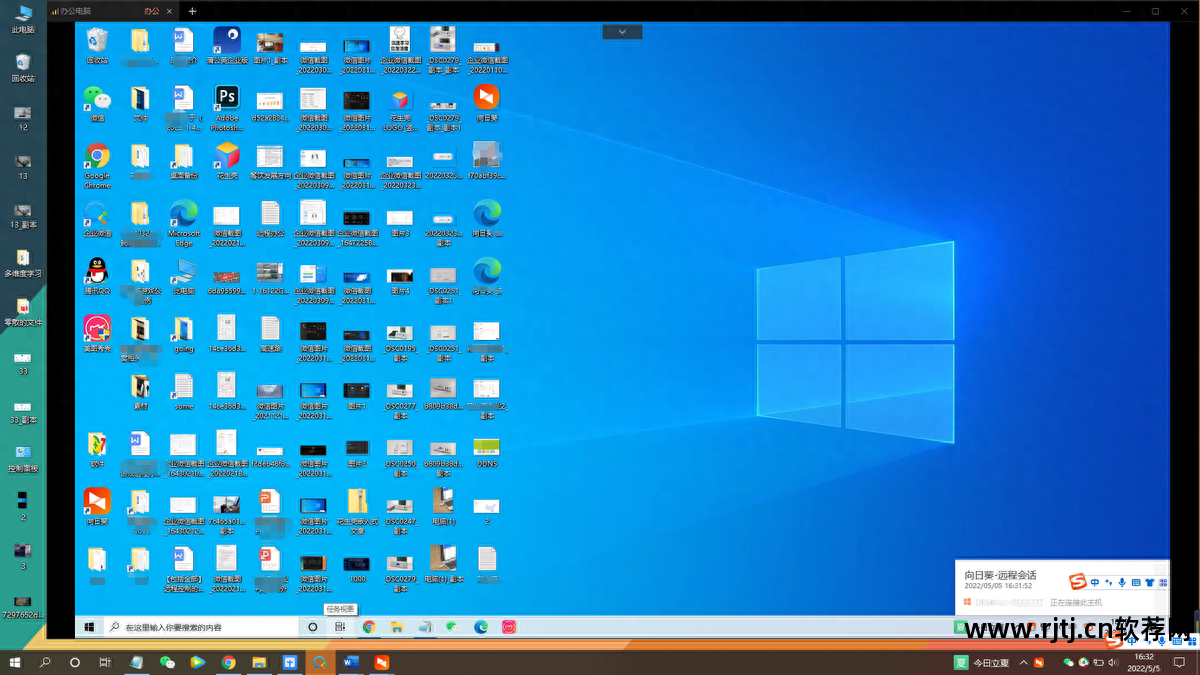Screen dimensions: 1200x675
Task: Click the remote taskbar search box
Action: coord(201,627)
